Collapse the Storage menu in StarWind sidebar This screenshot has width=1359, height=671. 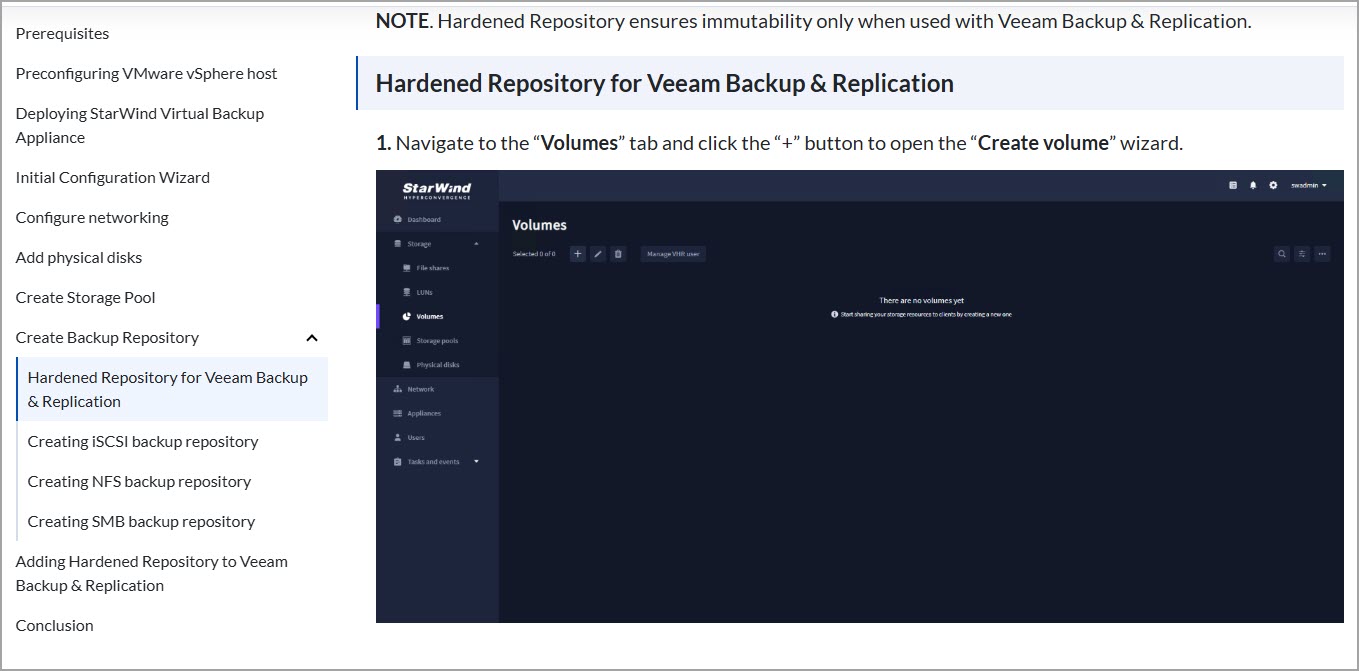point(476,244)
